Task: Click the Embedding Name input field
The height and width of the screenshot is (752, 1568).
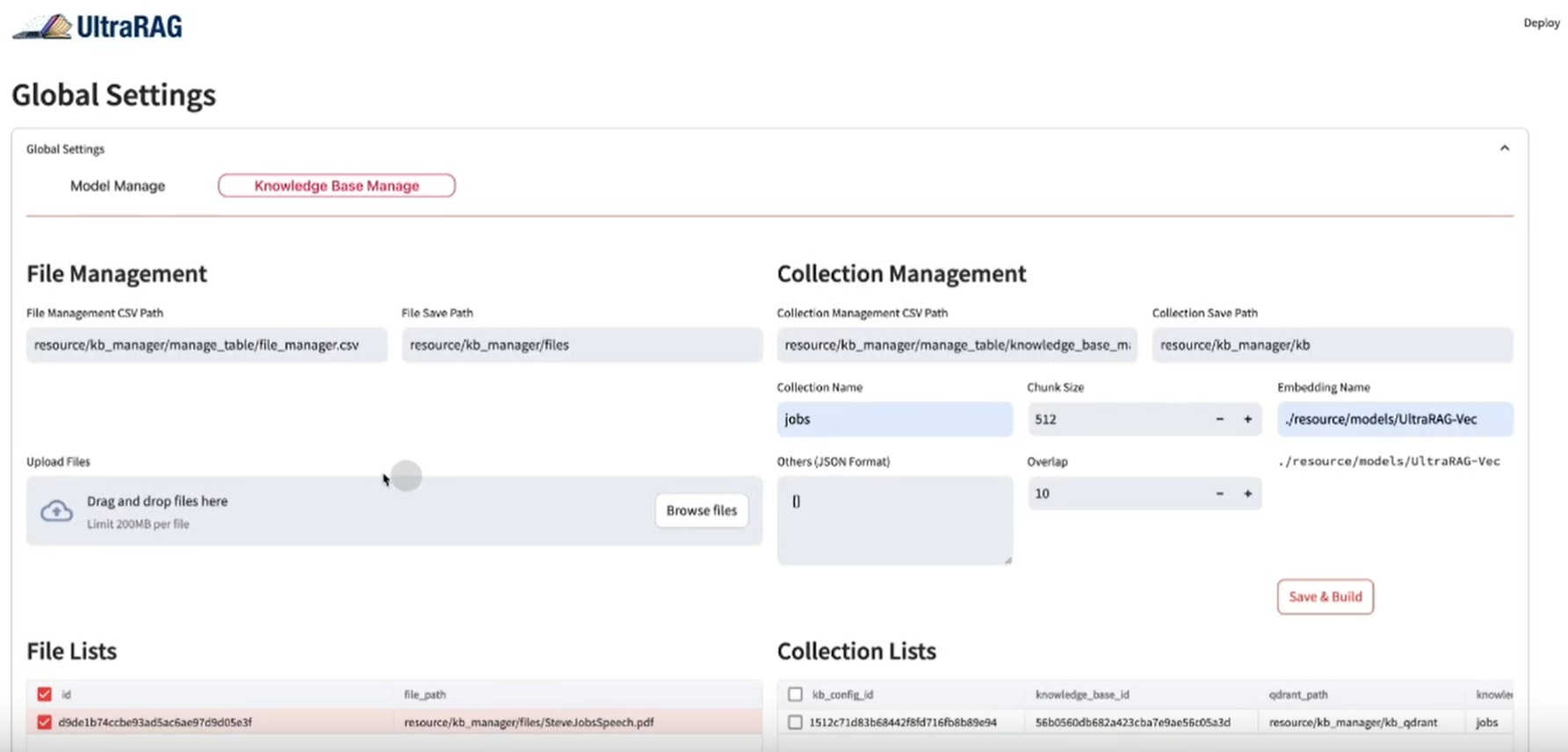Action: click(x=1395, y=419)
